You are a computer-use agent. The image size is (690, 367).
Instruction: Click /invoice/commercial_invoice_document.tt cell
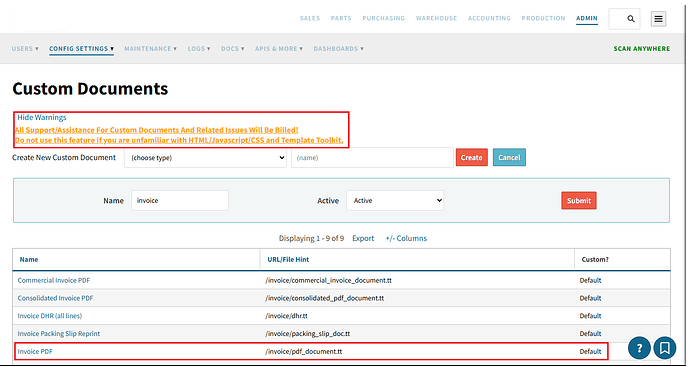pyautogui.click(x=328, y=280)
